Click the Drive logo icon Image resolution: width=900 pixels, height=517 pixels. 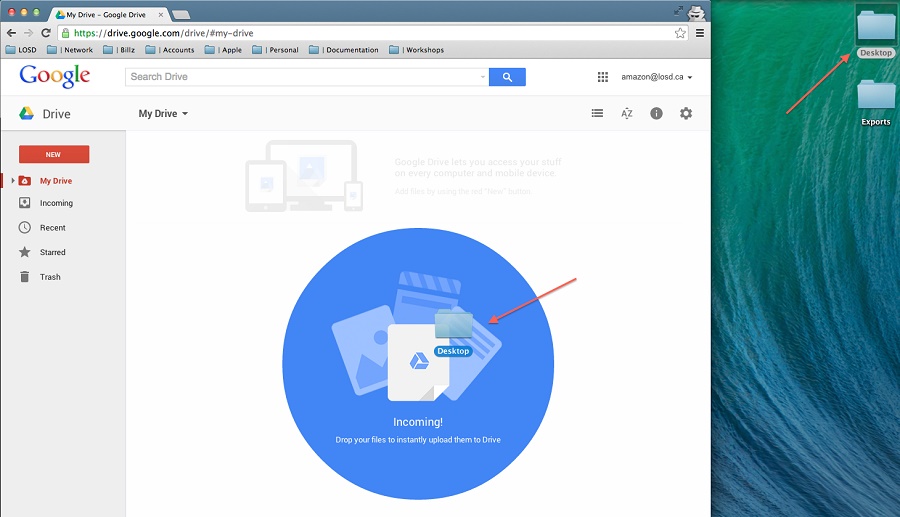(x=26, y=114)
